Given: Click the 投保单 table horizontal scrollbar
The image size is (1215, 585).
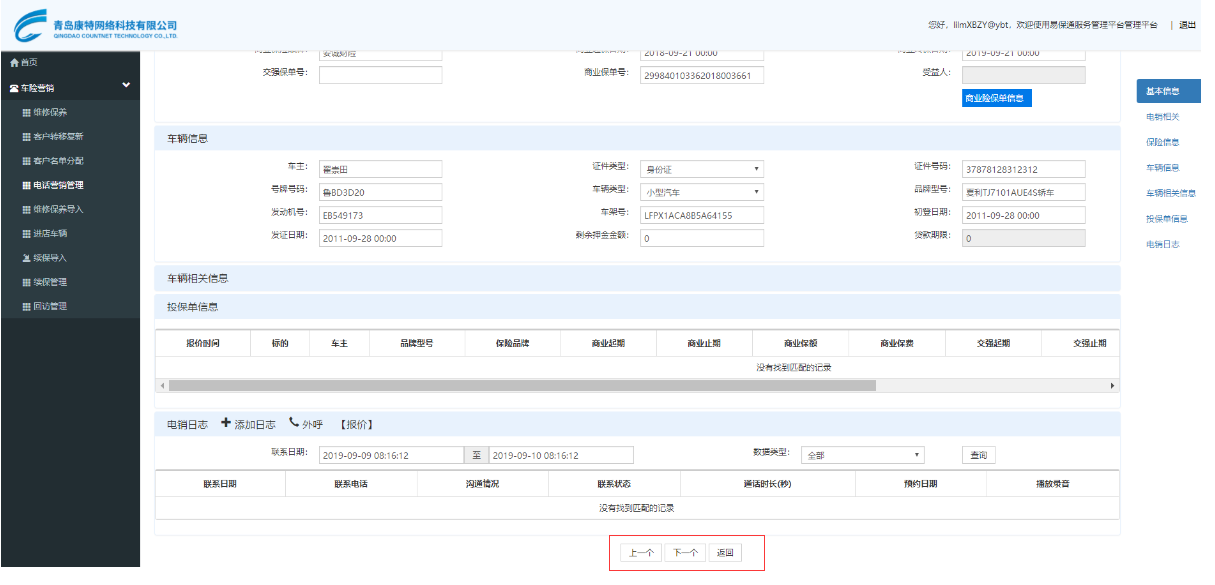Looking at the screenshot, I should pyautogui.click(x=522, y=385).
